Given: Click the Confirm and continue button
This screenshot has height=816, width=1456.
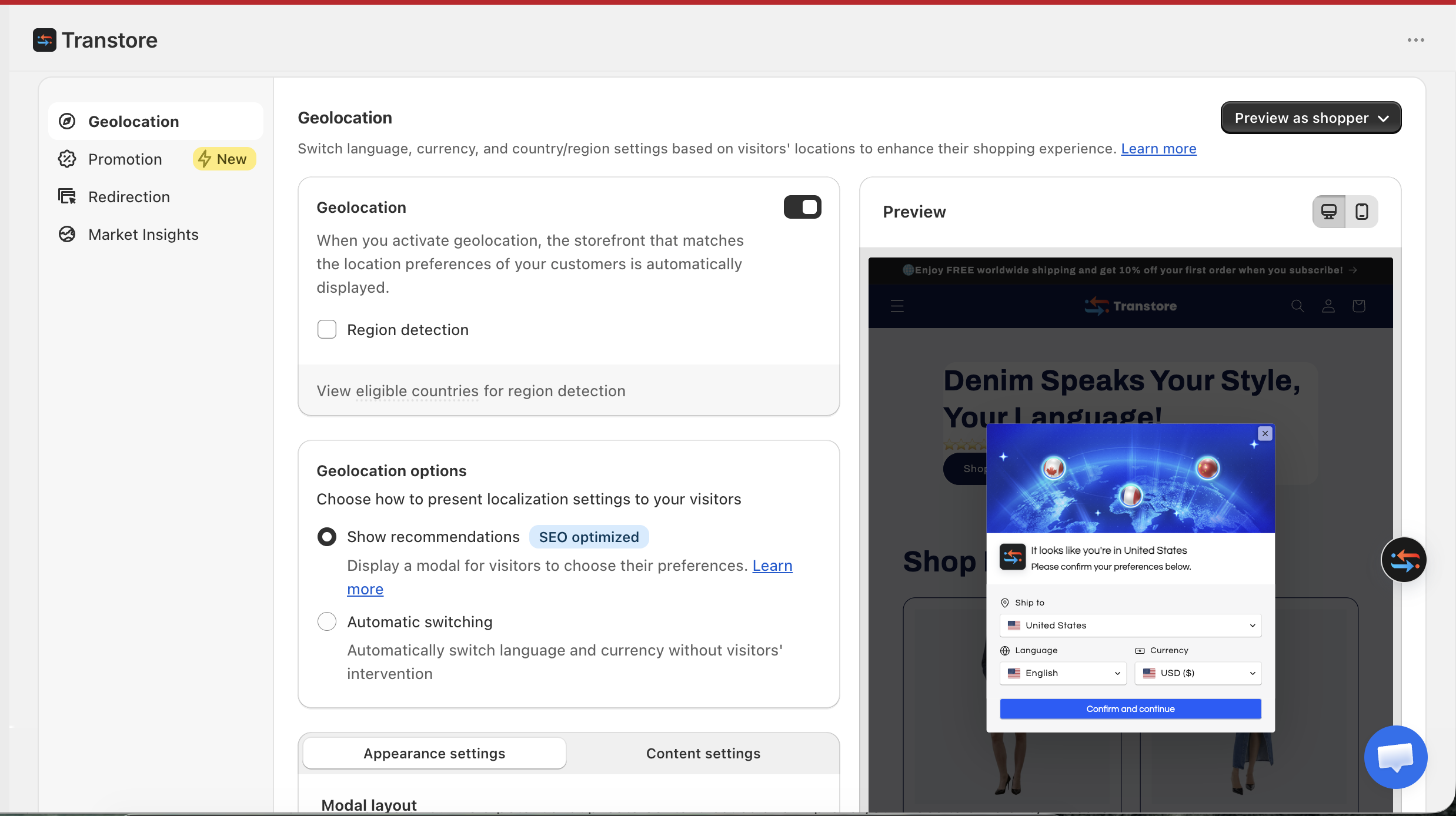Looking at the screenshot, I should pyautogui.click(x=1130, y=709).
